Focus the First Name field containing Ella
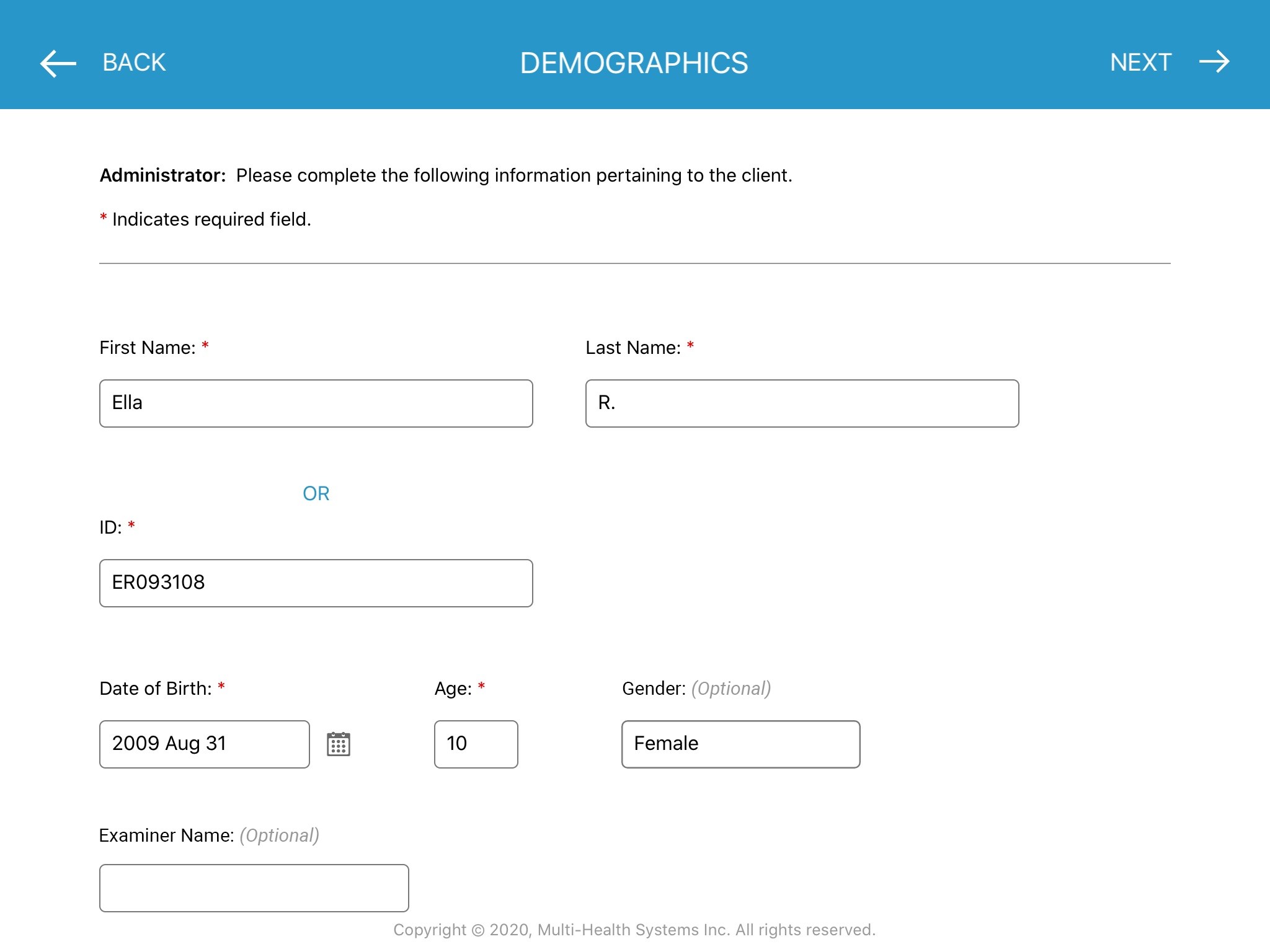Screen dimensions: 1270x952 click(x=316, y=403)
